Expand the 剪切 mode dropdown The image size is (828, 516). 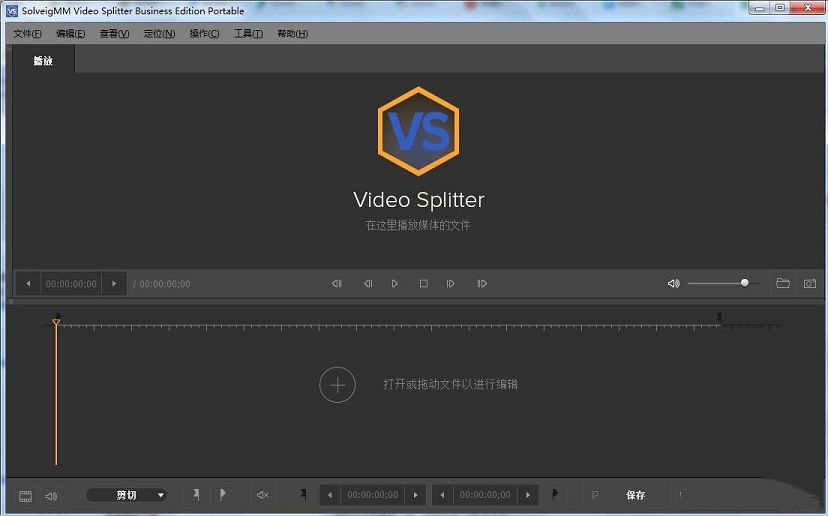click(127, 495)
